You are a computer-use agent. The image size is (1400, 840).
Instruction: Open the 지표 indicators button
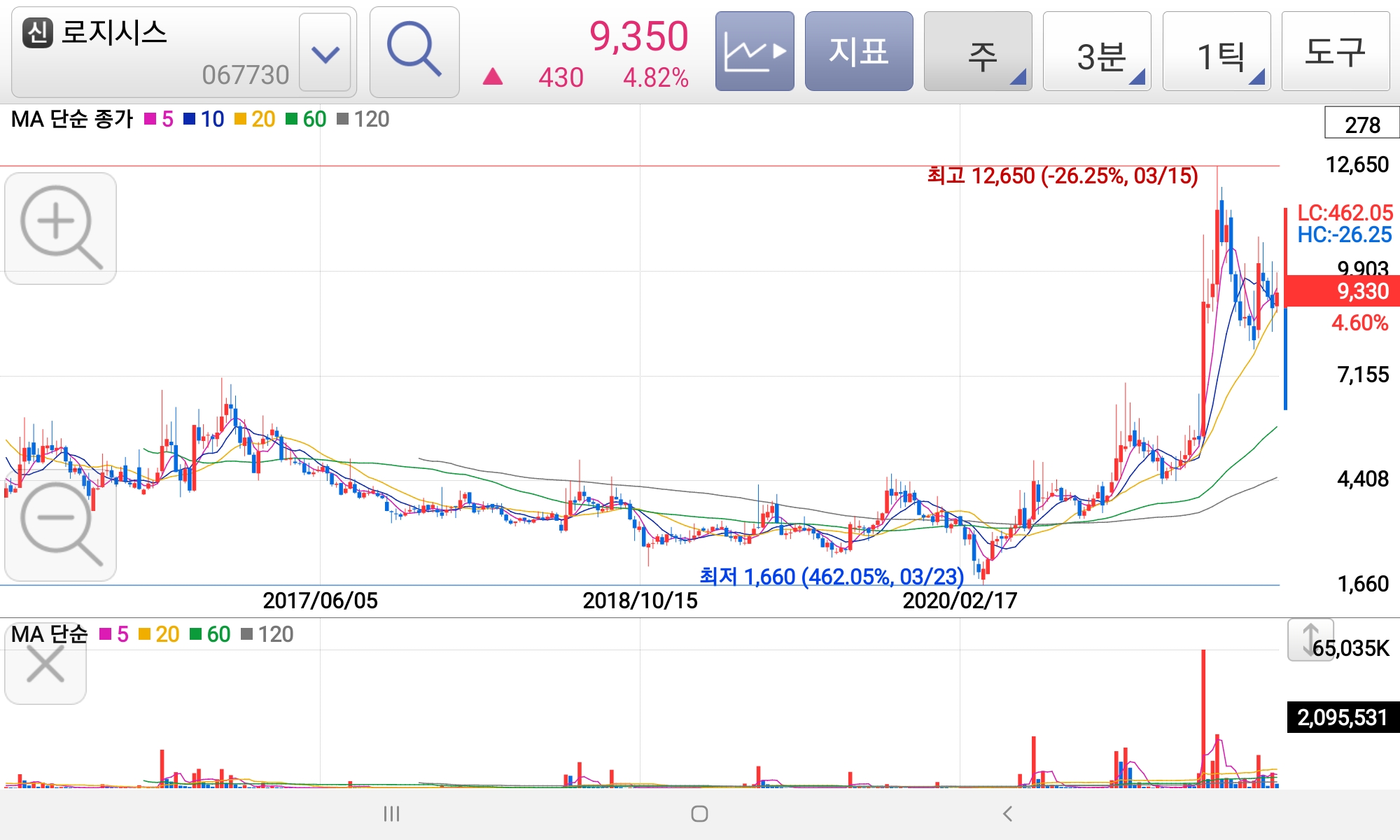click(859, 51)
